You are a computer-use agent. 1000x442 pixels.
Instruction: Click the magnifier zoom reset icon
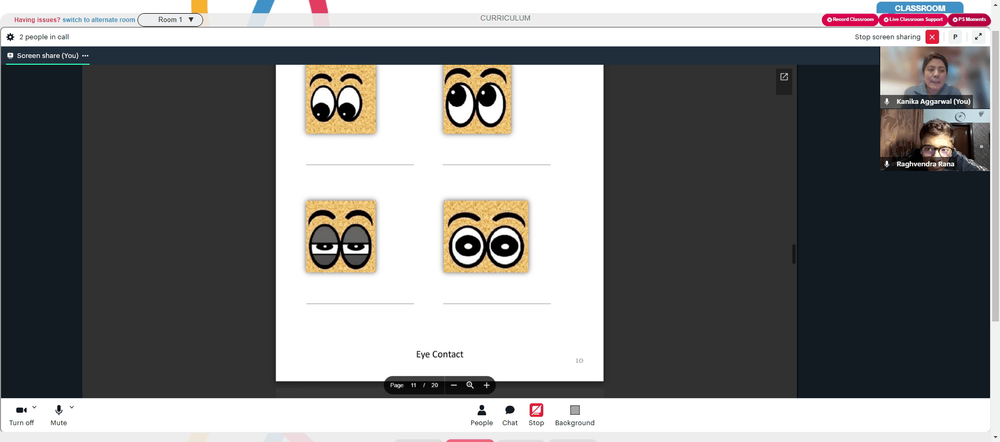click(470, 385)
